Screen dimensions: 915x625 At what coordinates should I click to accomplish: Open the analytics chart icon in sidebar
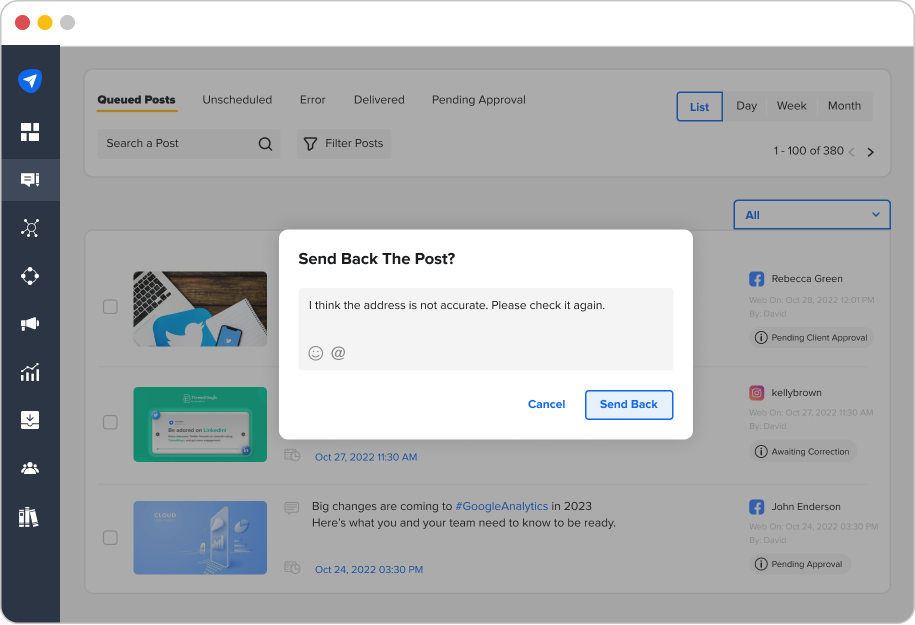(x=30, y=373)
